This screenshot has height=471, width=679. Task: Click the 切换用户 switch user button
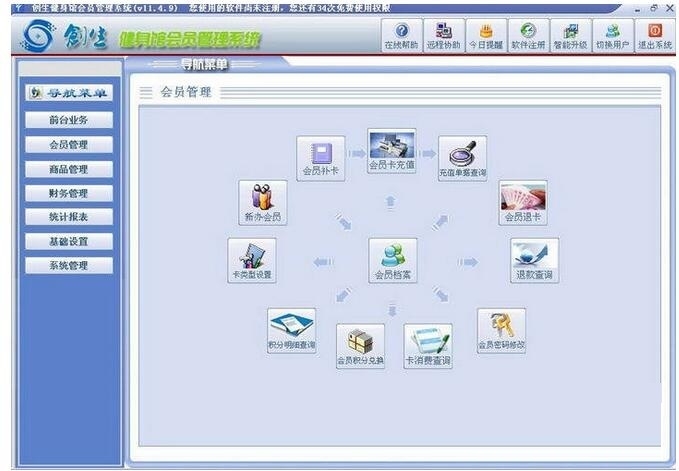(x=613, y=35)
